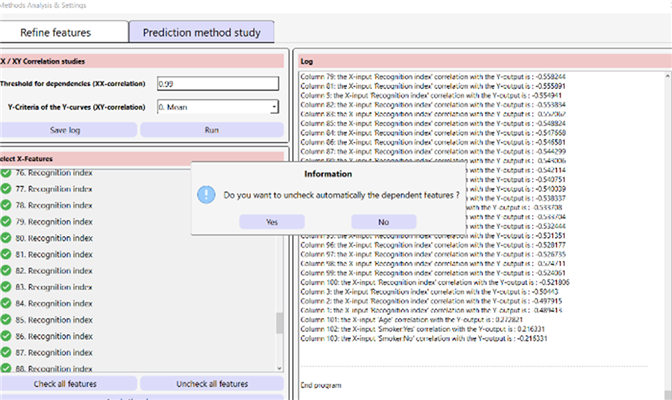Click the Select X-Features panel header

tap(142, 159)
